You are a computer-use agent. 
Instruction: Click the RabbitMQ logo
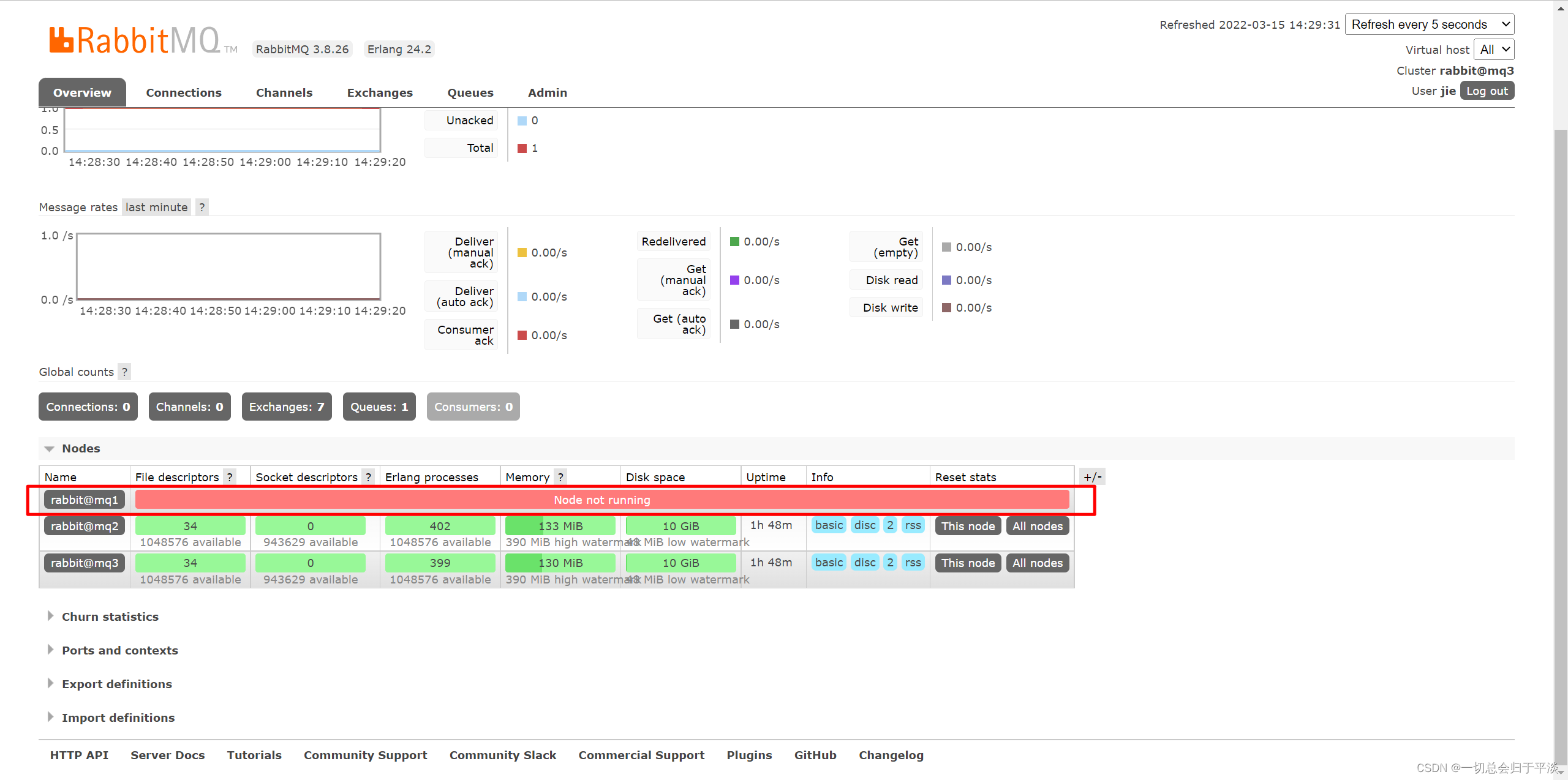(x=135, y=40)
